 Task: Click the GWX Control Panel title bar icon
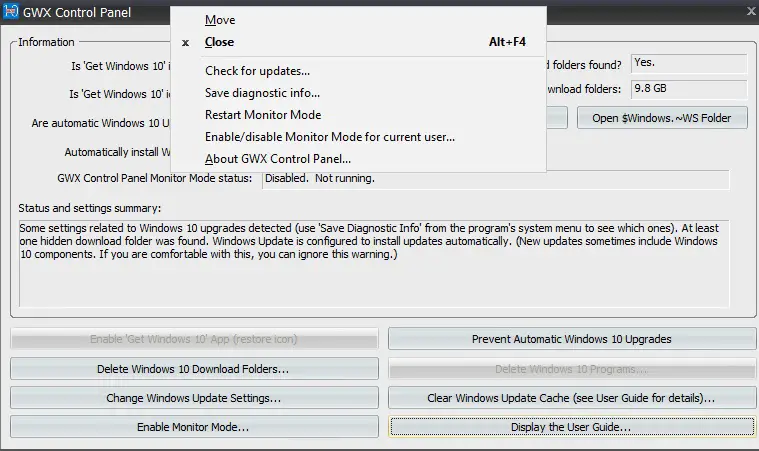click(x=11, y=12)
